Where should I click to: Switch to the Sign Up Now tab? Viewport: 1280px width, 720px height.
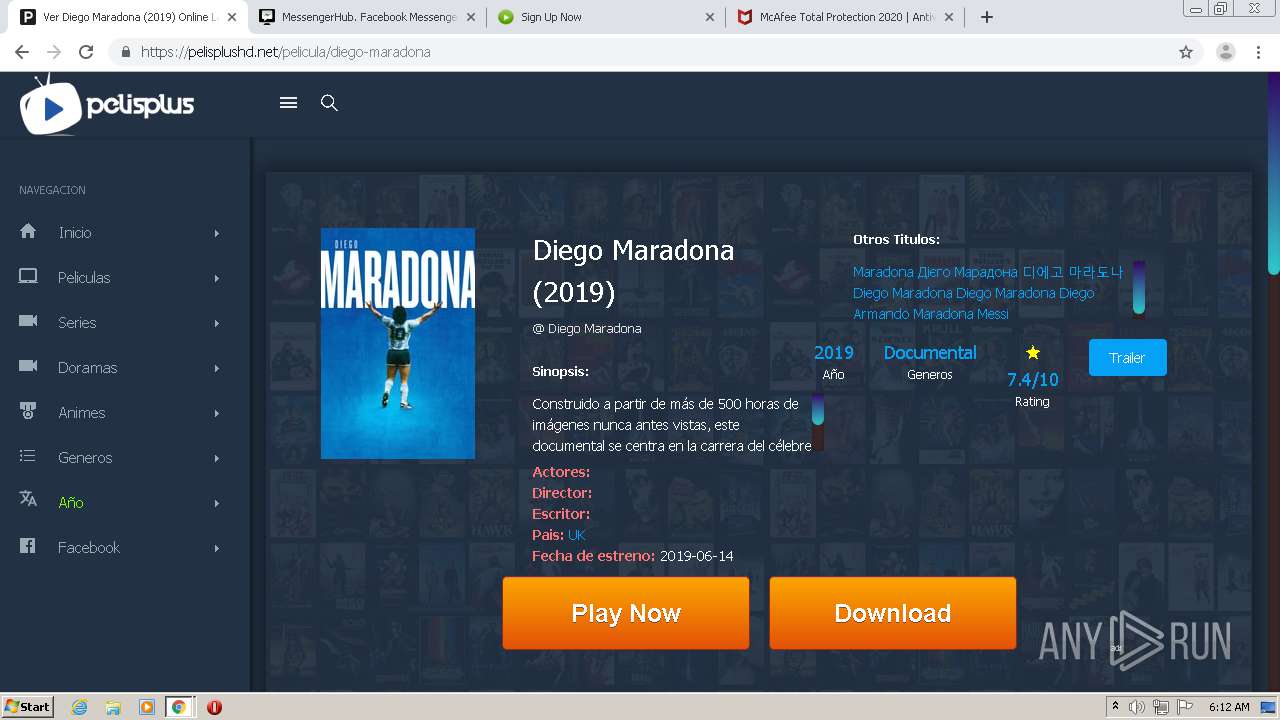point(606,17)
